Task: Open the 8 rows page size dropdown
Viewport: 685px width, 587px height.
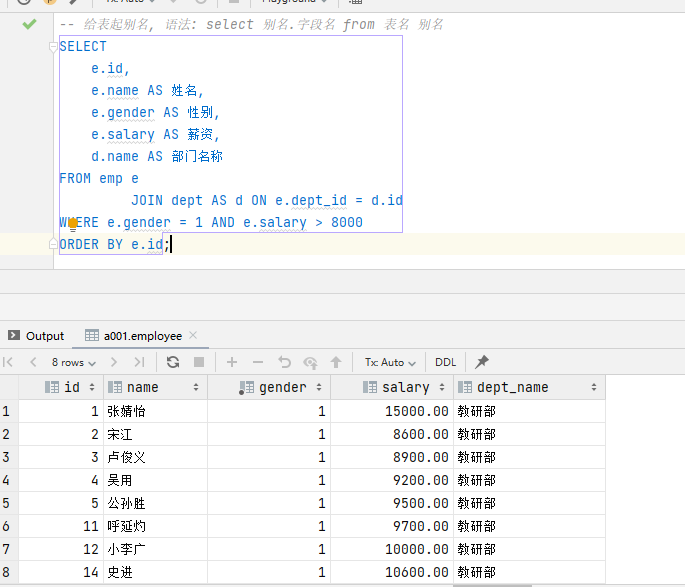Action: (74, 362)
